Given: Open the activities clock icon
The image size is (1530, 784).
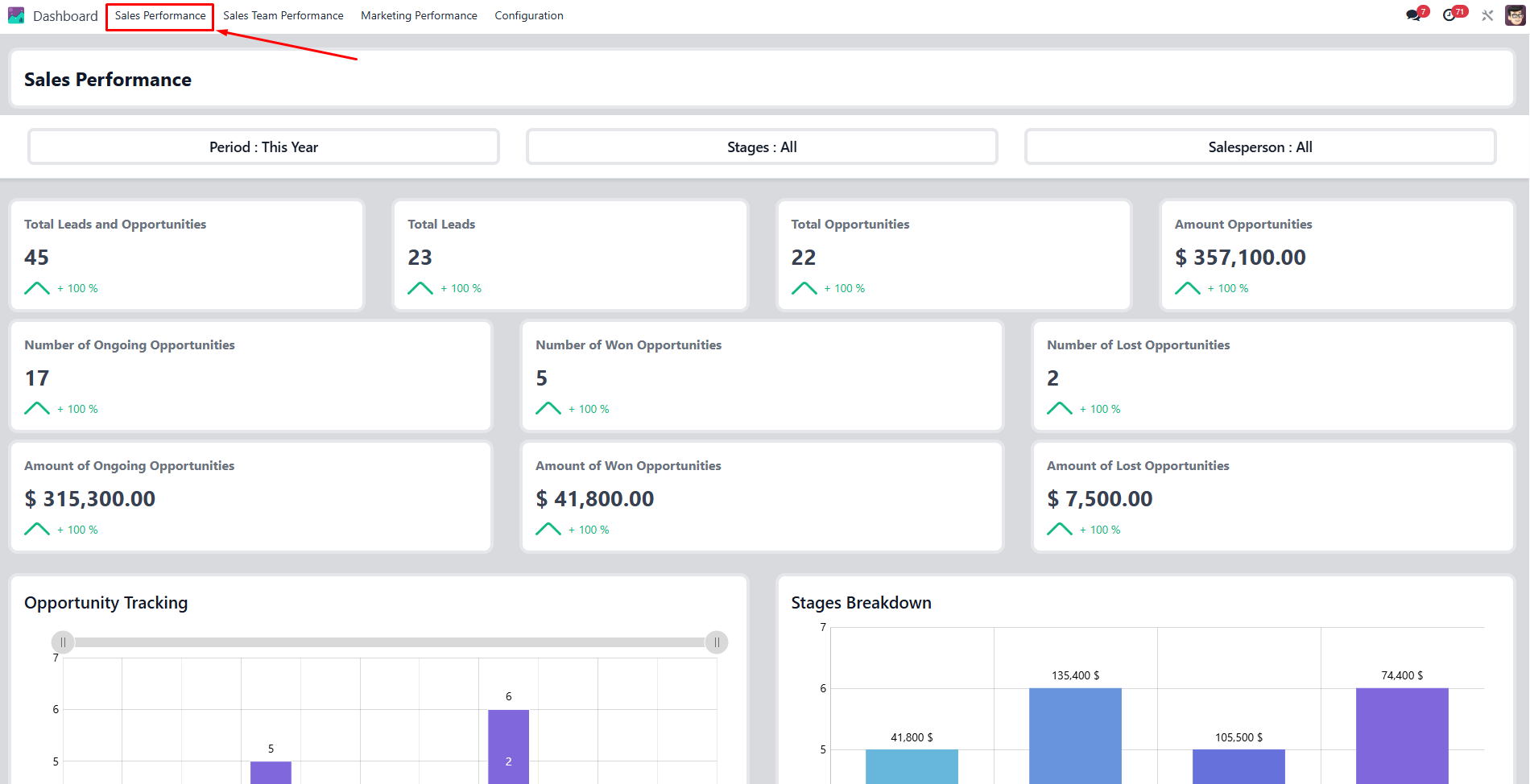Looking at the screenshot, I should pos(1449,15).
